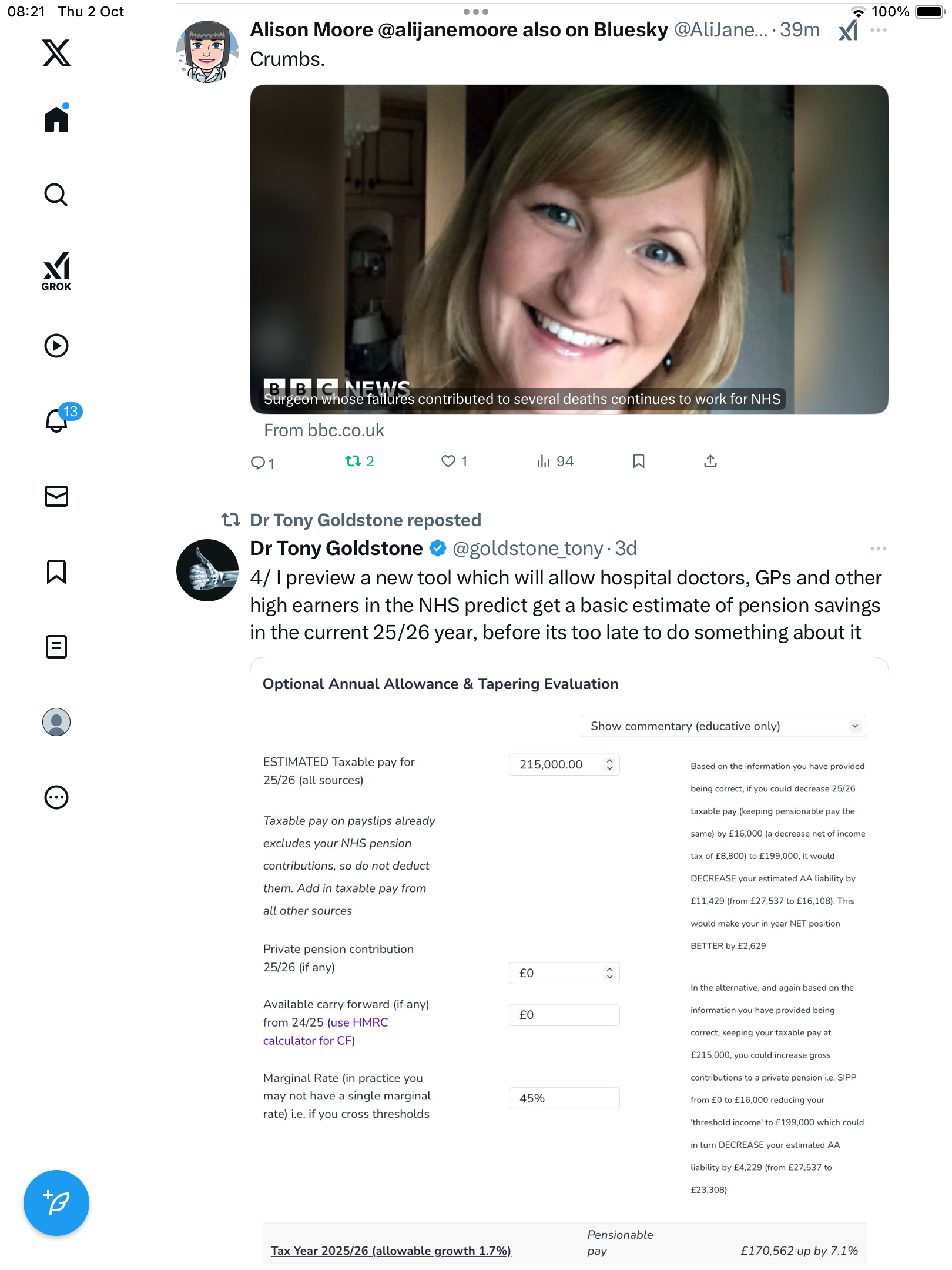Expand the Show commentary dropdown
Viewport: 952px width, 1270px height.
(723, 726)
